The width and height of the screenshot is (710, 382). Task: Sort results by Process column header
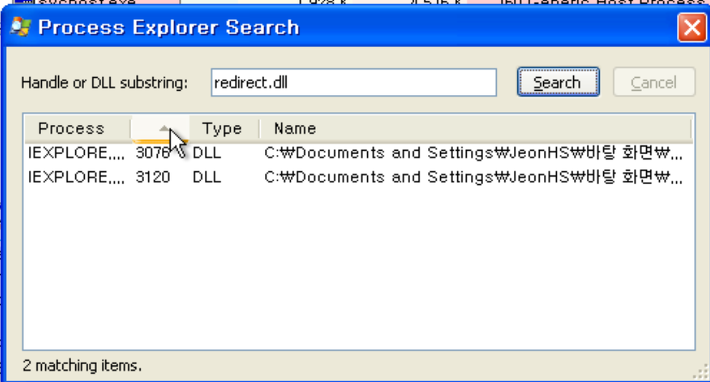coord(77,129)
